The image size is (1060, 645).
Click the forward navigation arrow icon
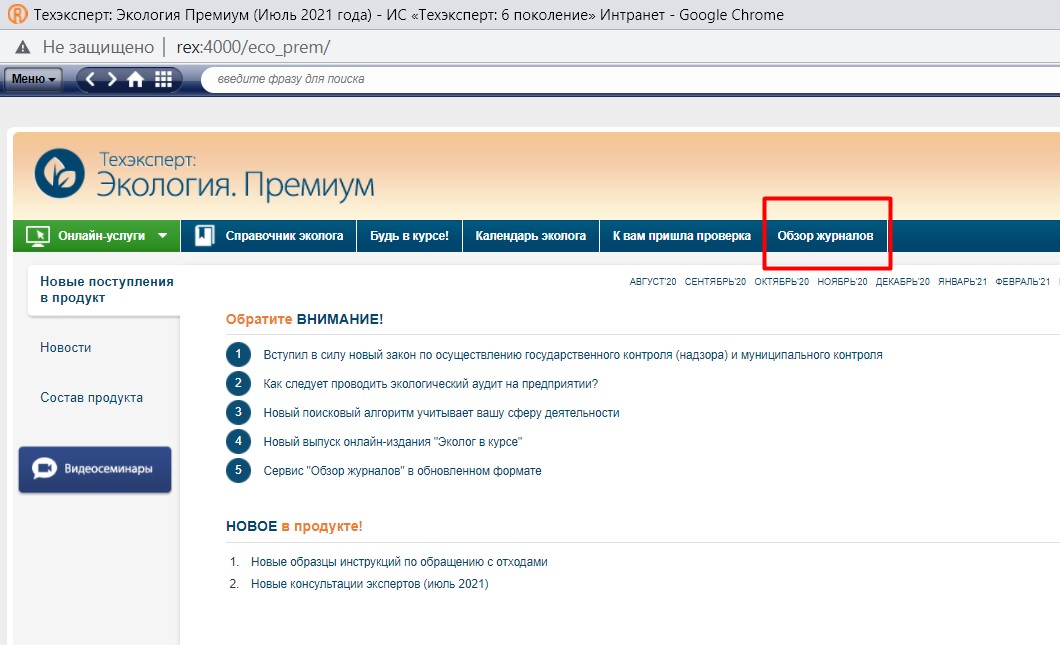point(112,79)
